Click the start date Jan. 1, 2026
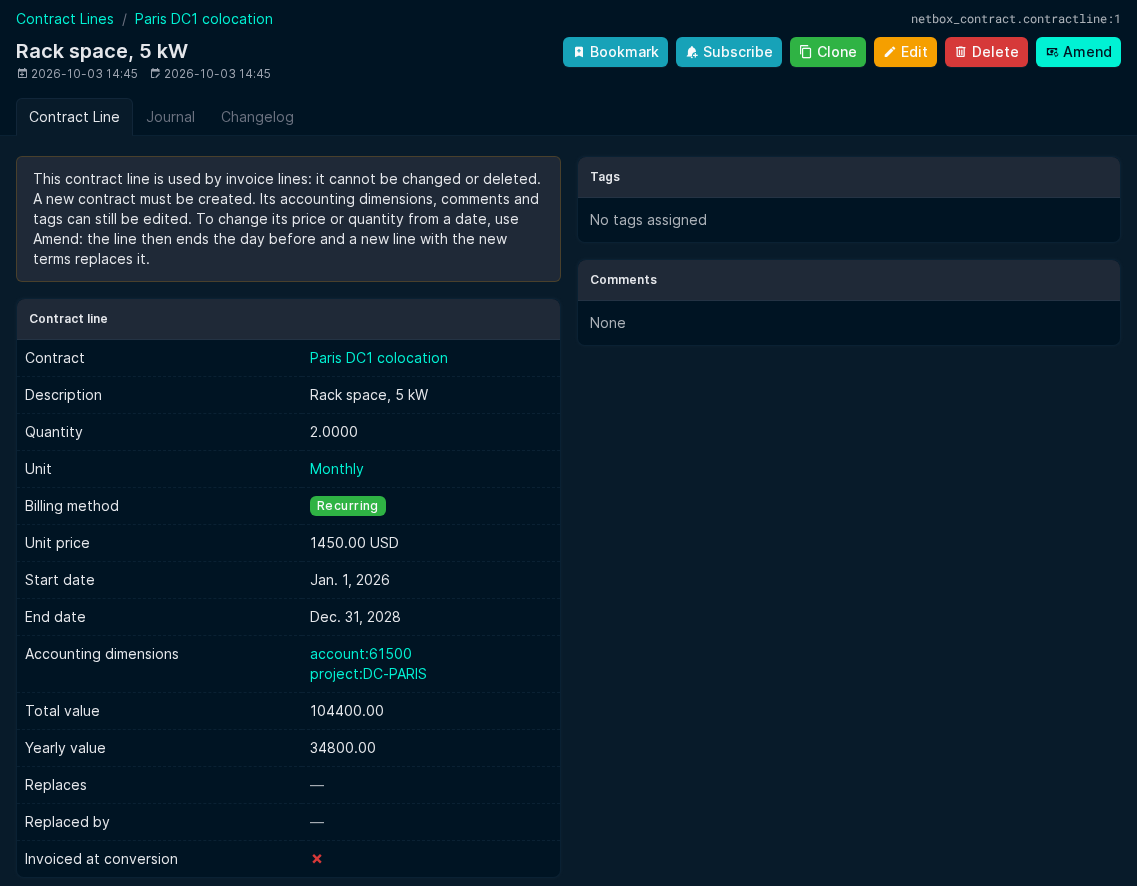Image resolution: width=1137 pixels, height=886 pixels. tap(350, 580)
